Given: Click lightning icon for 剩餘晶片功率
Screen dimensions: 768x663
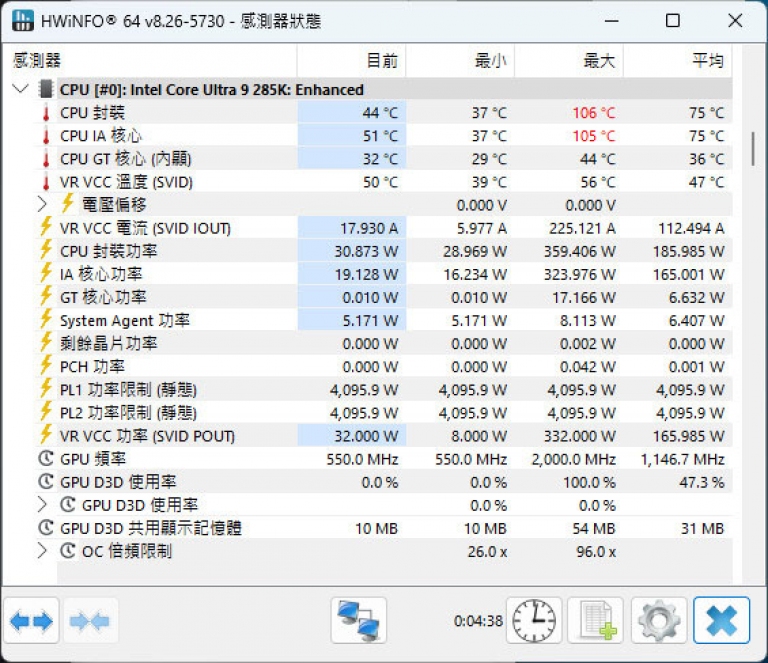Looking at the screenshot, I should pyautogui.click(x=46, y=341).
